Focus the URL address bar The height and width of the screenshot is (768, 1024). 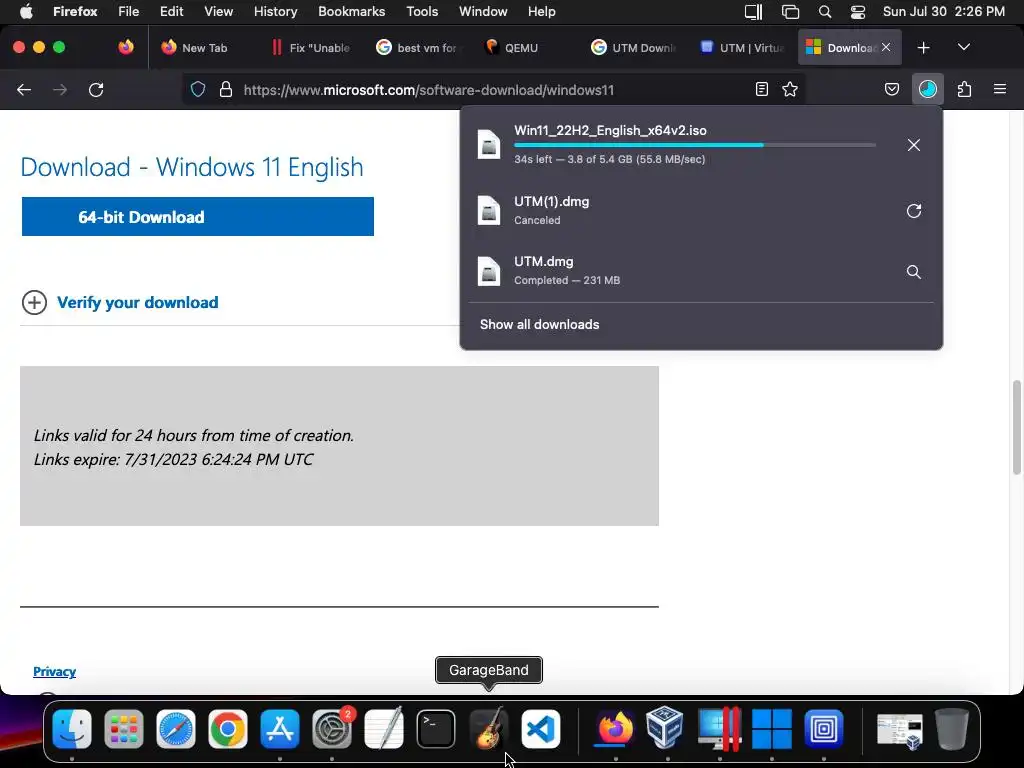click(494, 89)
